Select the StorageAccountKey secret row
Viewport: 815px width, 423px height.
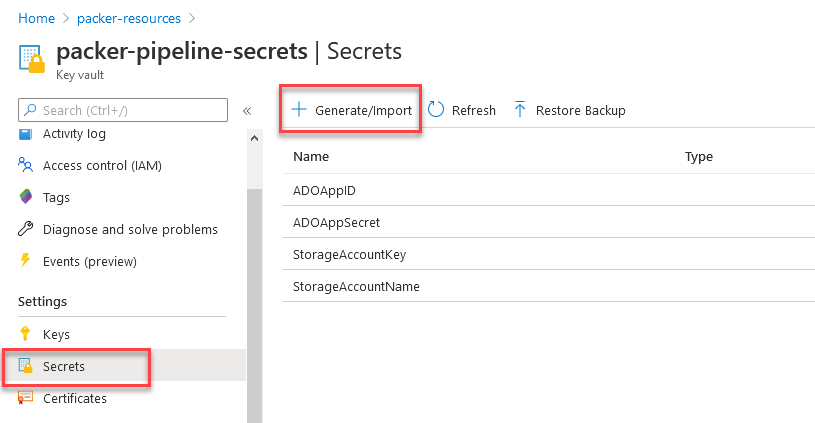tap(349, 254)
